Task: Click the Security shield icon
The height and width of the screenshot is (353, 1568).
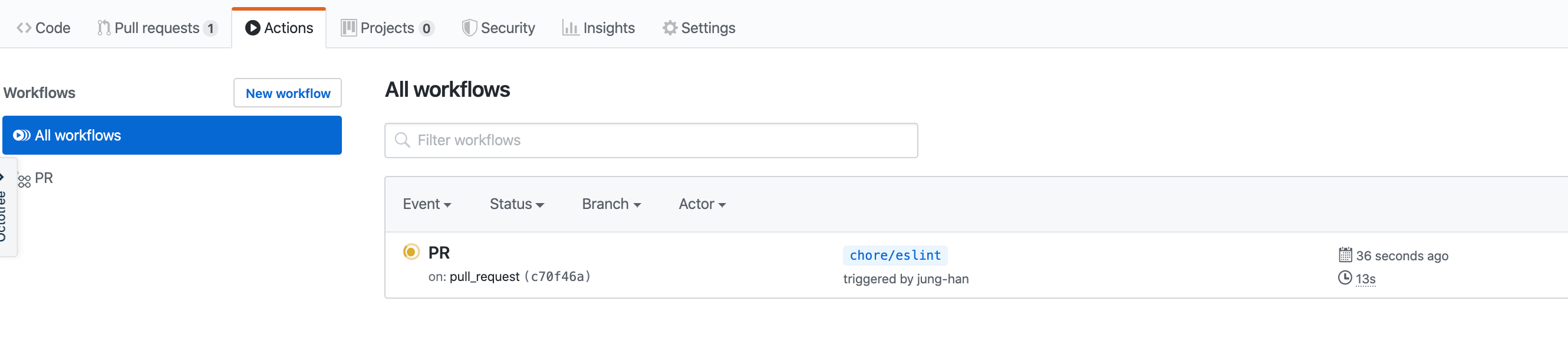Action: (469, 28)
